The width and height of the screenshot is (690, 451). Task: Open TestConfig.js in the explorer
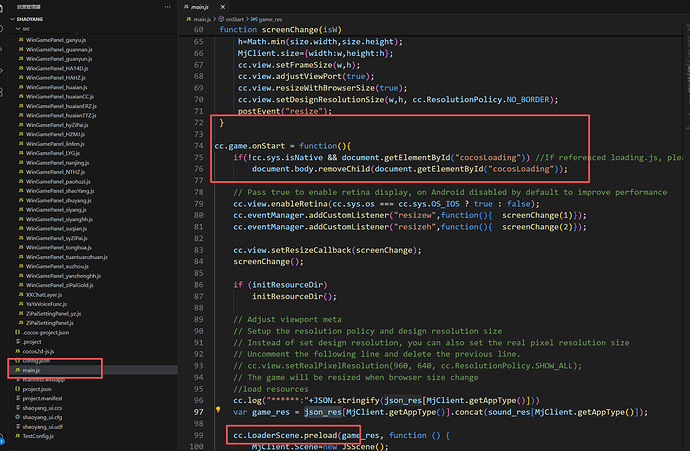tap(38, 436)
